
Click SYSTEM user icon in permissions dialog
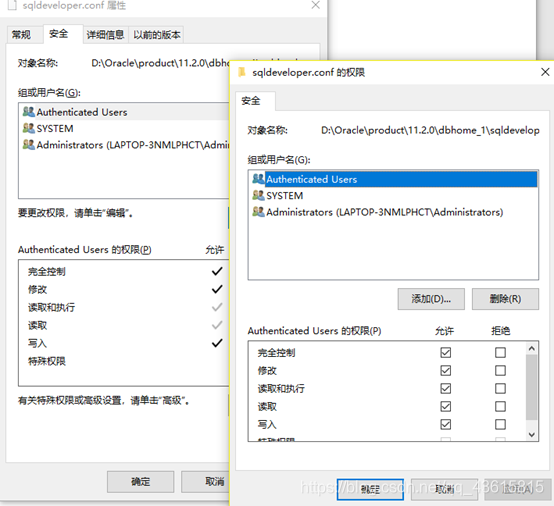[x=258, y=195]
